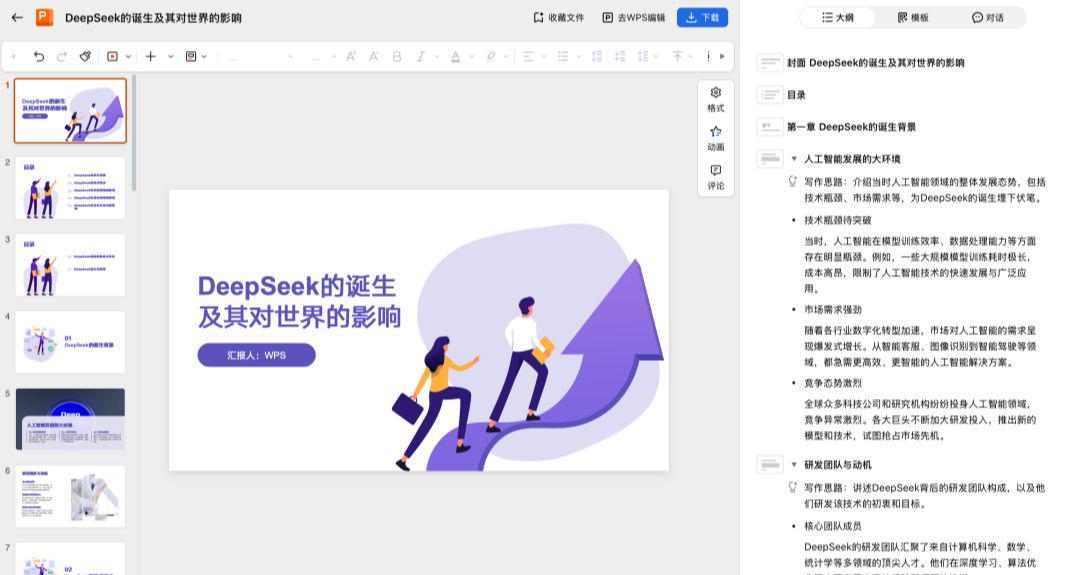The height and width of the screenshot is (575, 1080).
Task: Open the slide layout icon
Action: tap(191, 56)
